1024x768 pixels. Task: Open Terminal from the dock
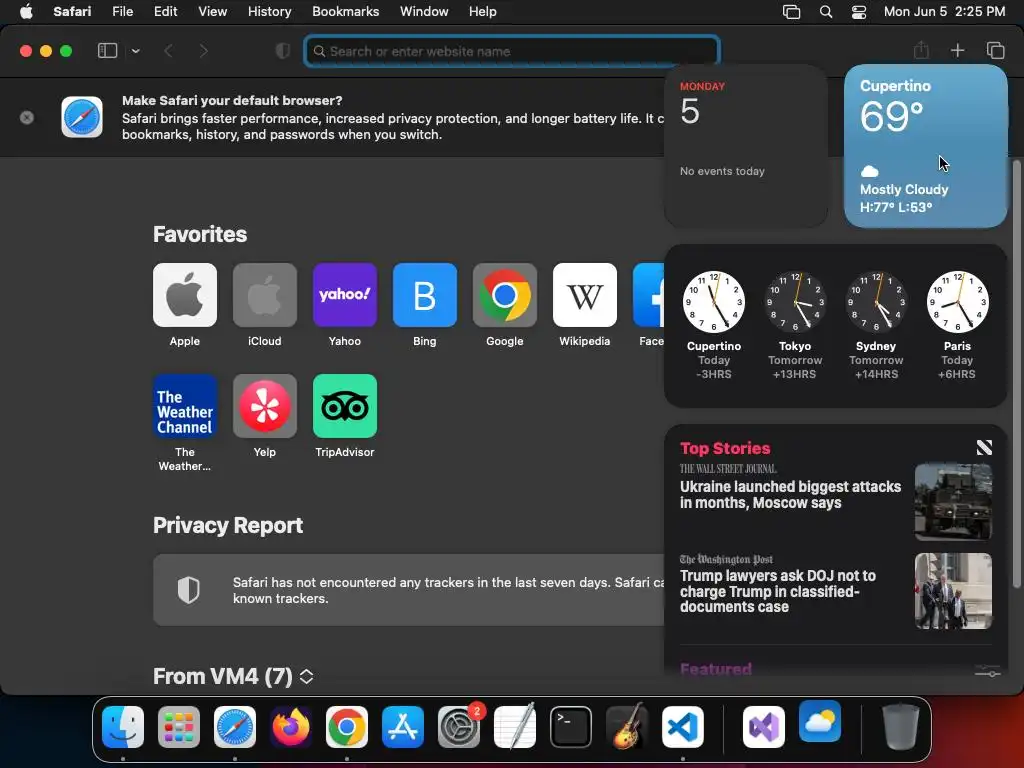click(x=571, y=727)
